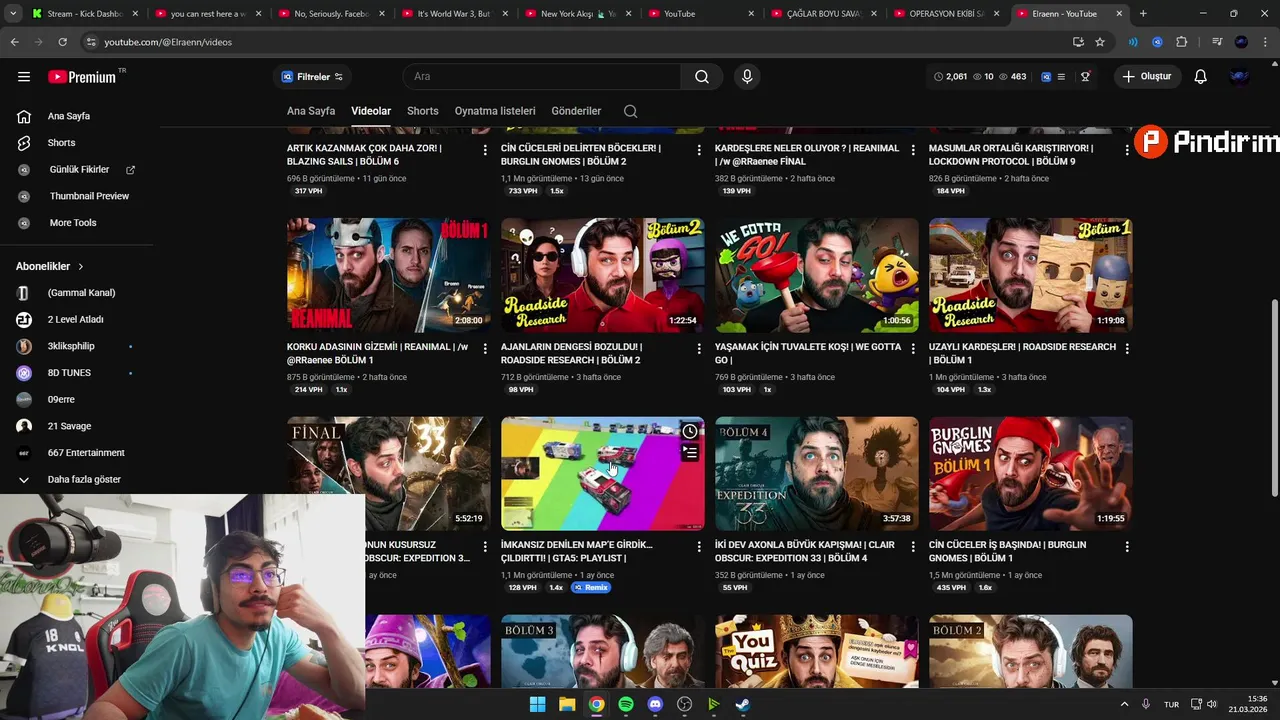Viewport: 1280px width, 720px height.
Task: Switch to the channel Shorts tab
Action: (x=423, y=111)
